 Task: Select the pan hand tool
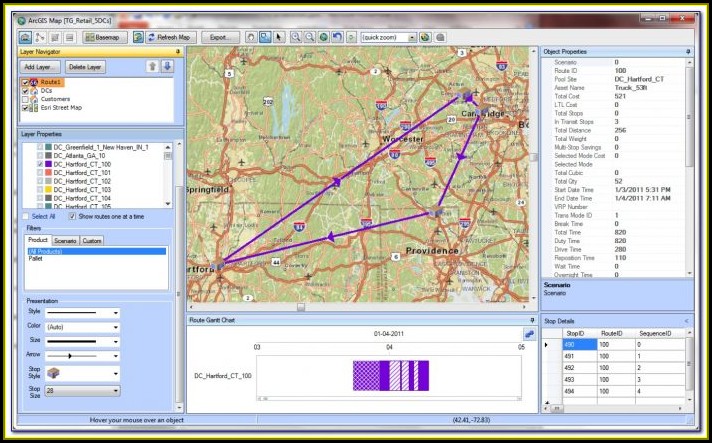click(250, 37)
